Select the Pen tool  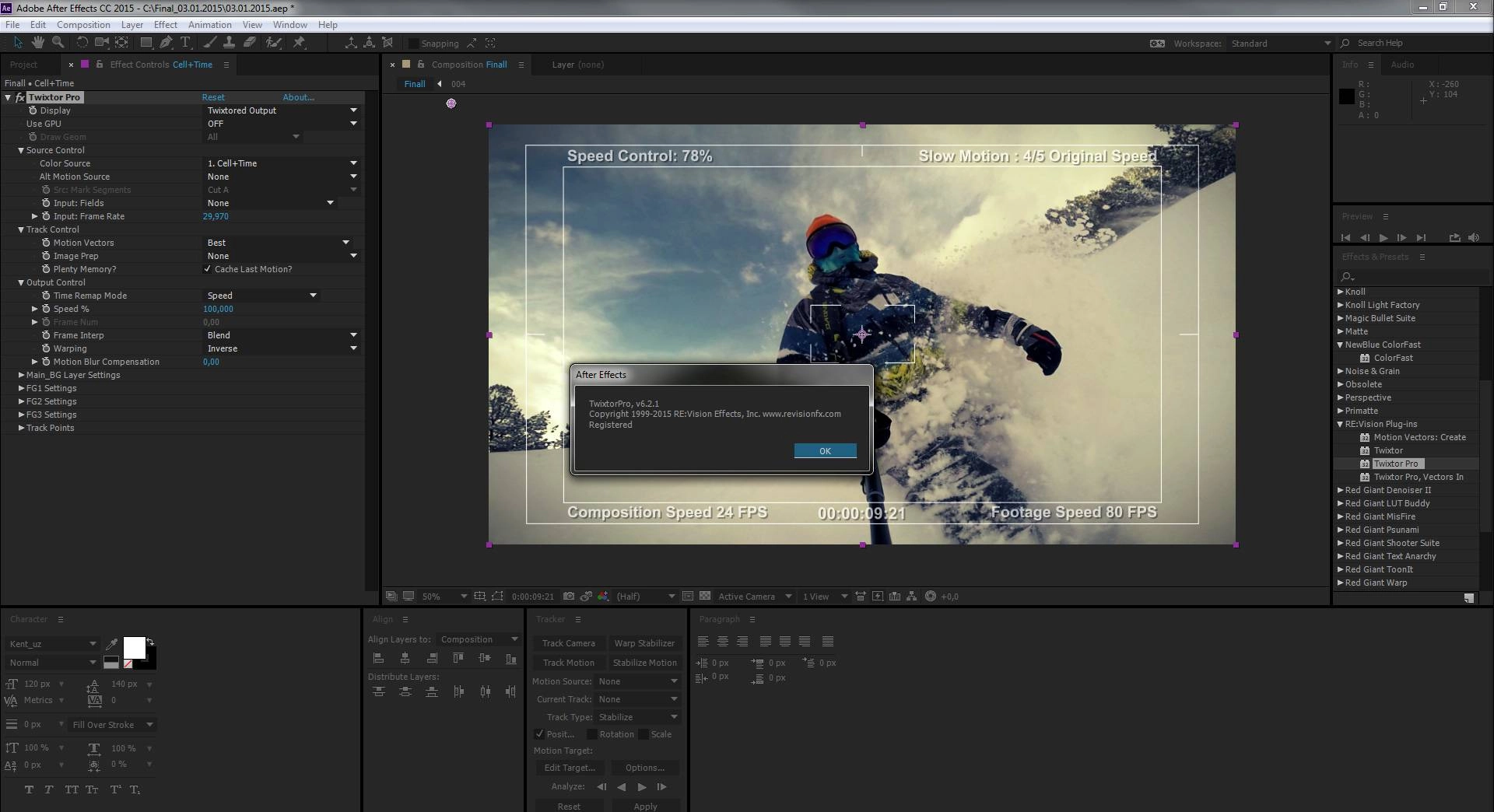tap(166, 43)
